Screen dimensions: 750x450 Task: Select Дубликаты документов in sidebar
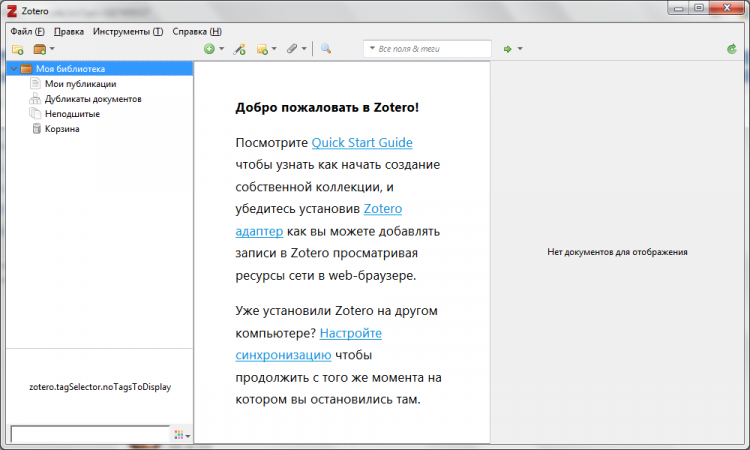pos(92,99)
